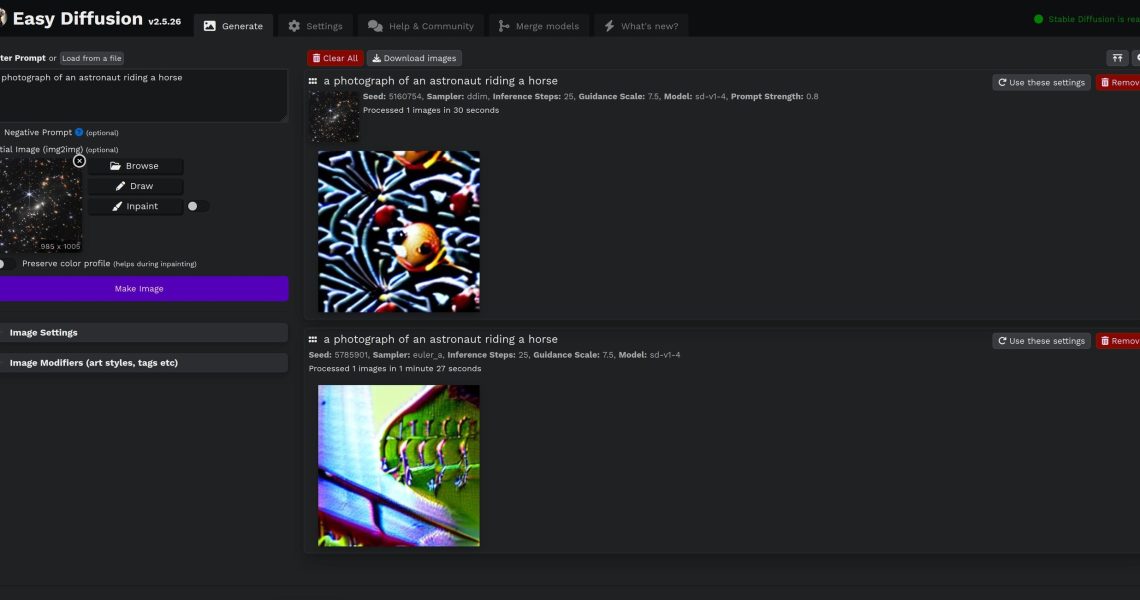Image resolution: width=1140 pixels, height=600 pixels.
Task: Toggle Preserve color profile switch
Action: coord(6,264)
